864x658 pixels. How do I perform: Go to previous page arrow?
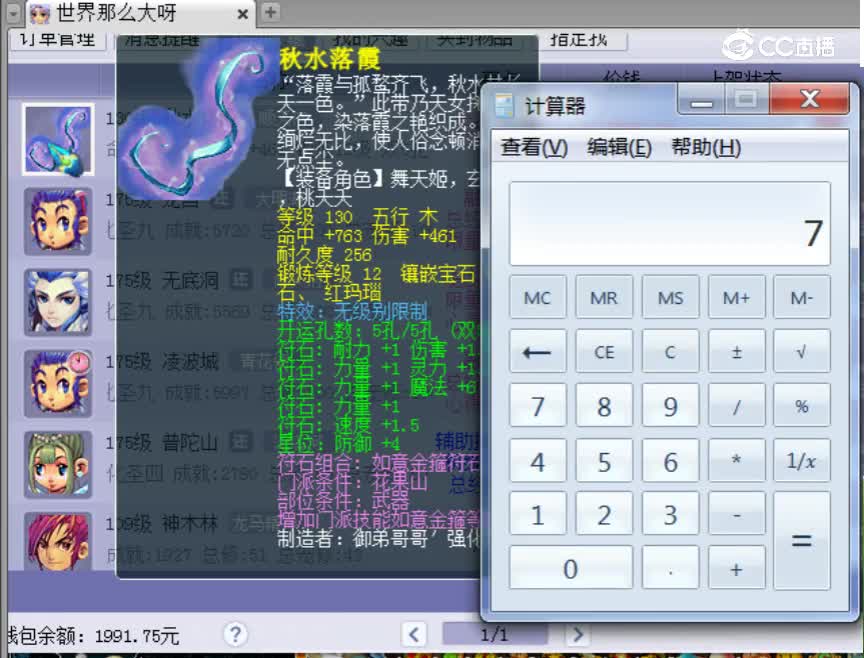click(414, 634)
